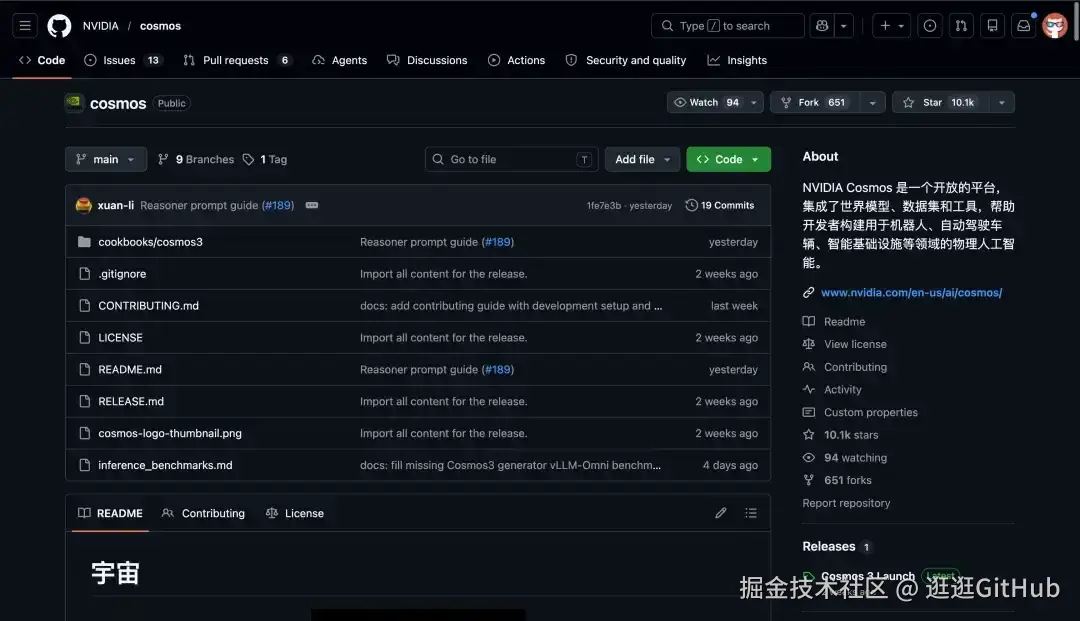Open the Copilot chat icon
Image resolution: width=1080 pixels, height=621 pixels.
(x=822, y=26)
